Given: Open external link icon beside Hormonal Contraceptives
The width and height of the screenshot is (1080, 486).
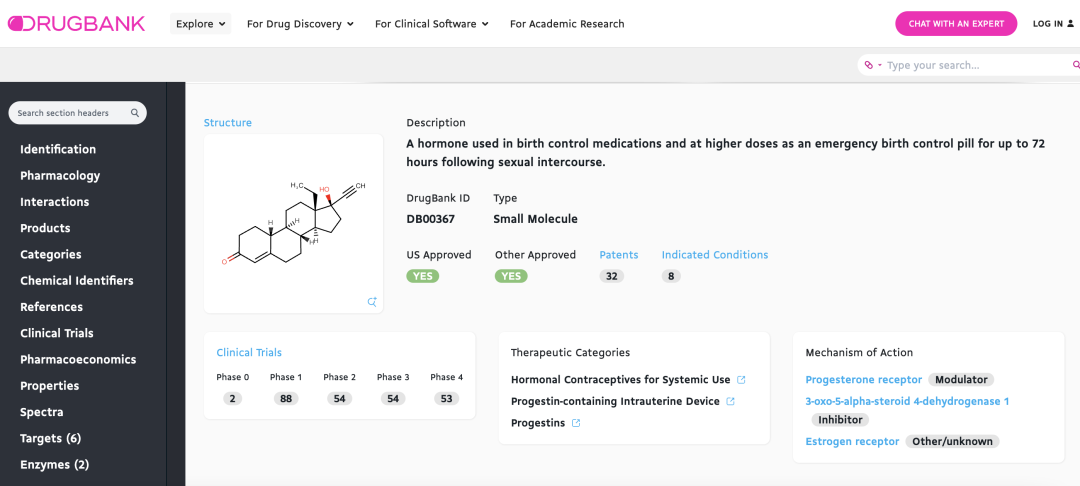Looking at the screenshot, I should (x=741, y=380).
